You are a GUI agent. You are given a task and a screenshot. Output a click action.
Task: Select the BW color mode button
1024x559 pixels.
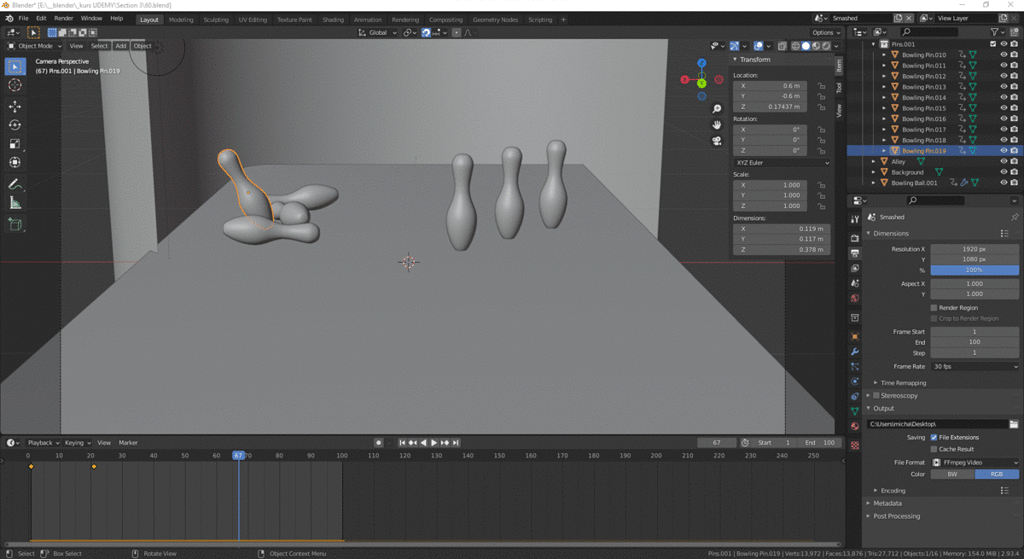point(952,474)
